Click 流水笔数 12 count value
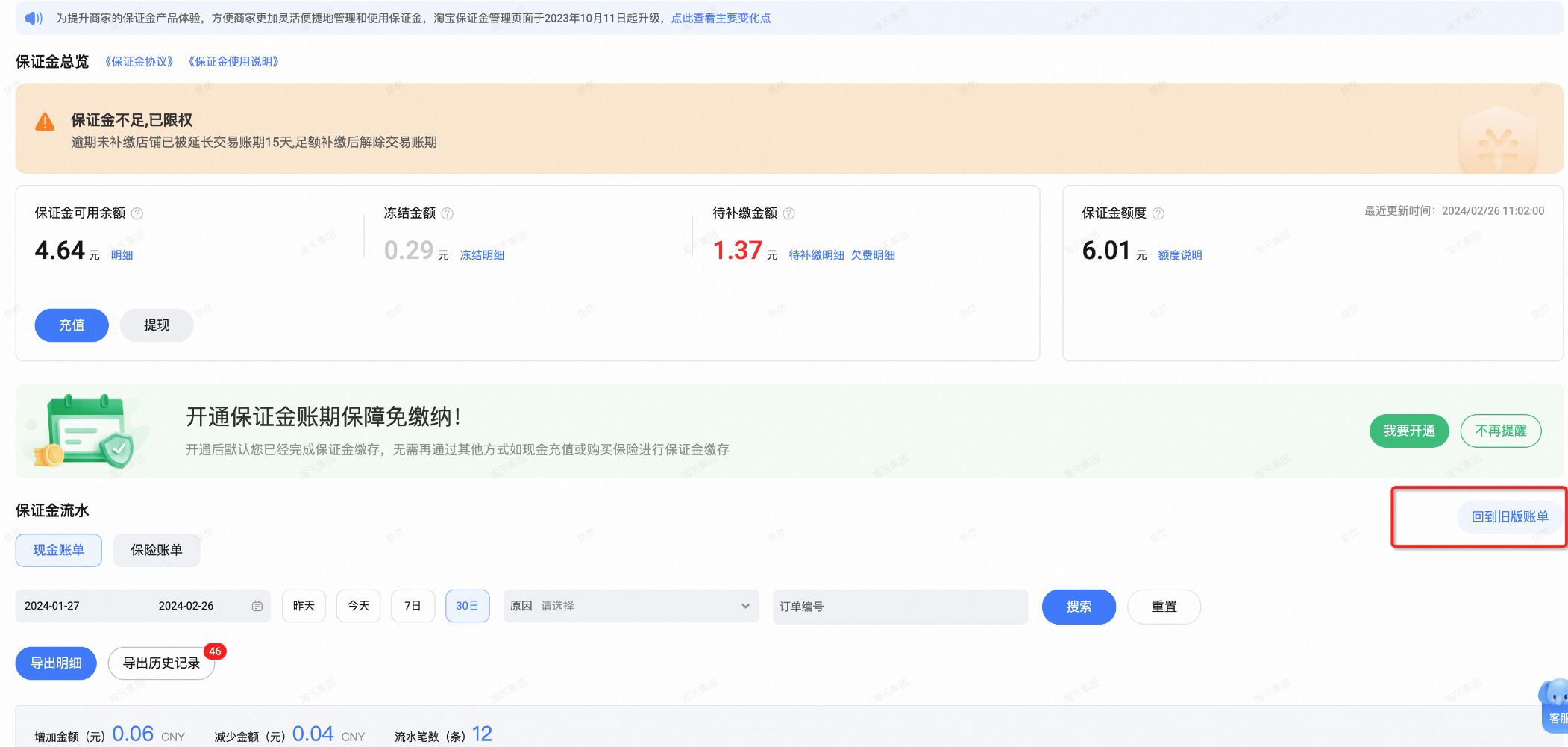 482,734
